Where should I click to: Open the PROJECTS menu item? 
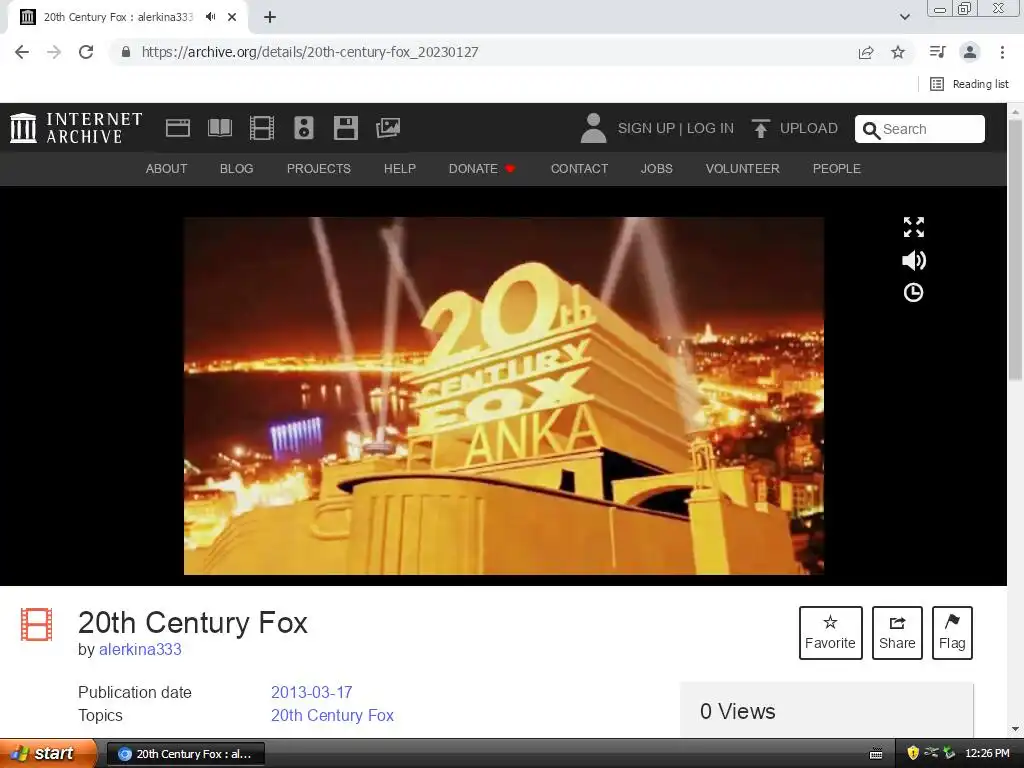(319, 168)
